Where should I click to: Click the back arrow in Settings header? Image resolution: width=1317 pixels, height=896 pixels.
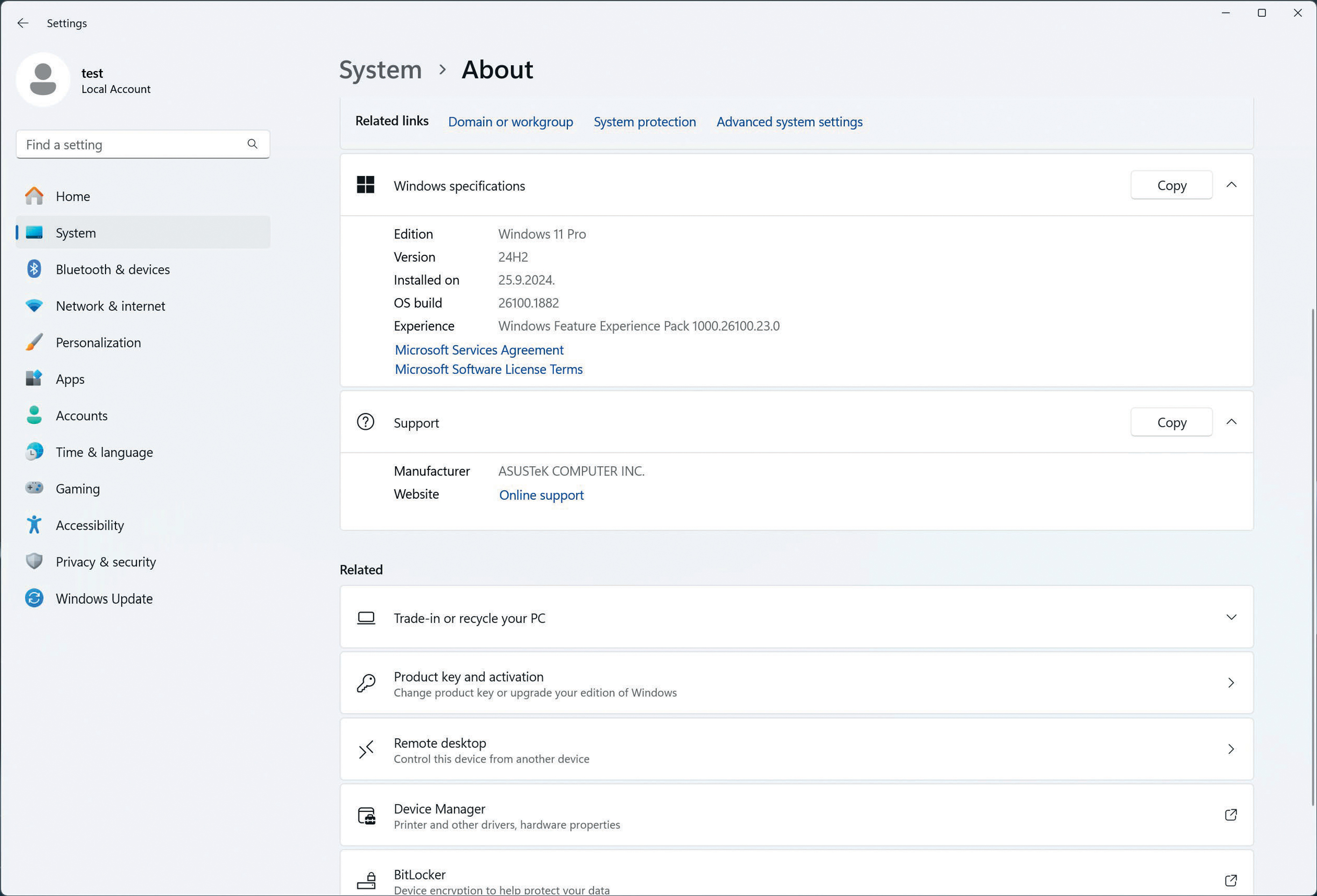click(x=23, y=23)
